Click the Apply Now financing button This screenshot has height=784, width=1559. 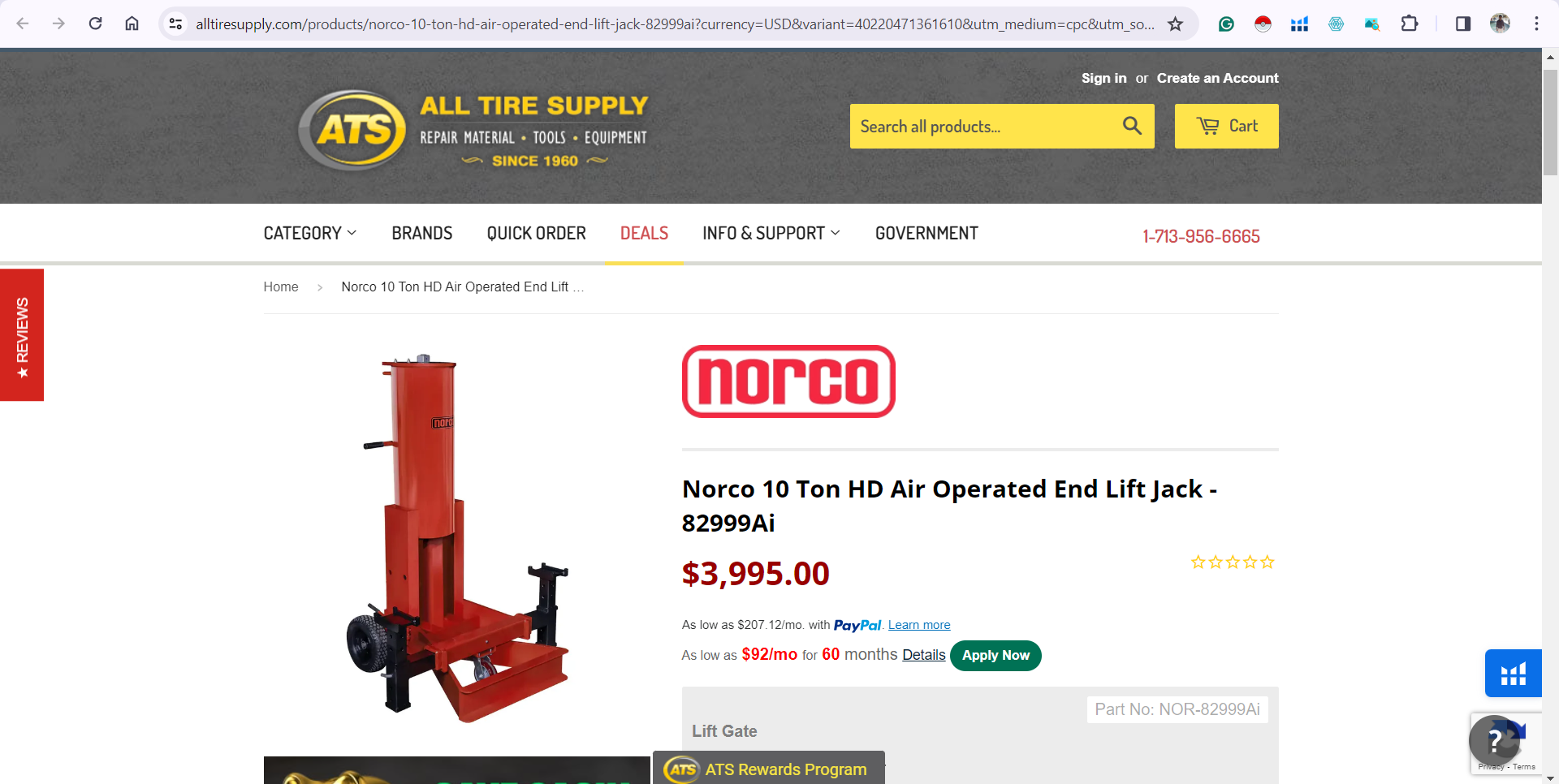[995, 656]
